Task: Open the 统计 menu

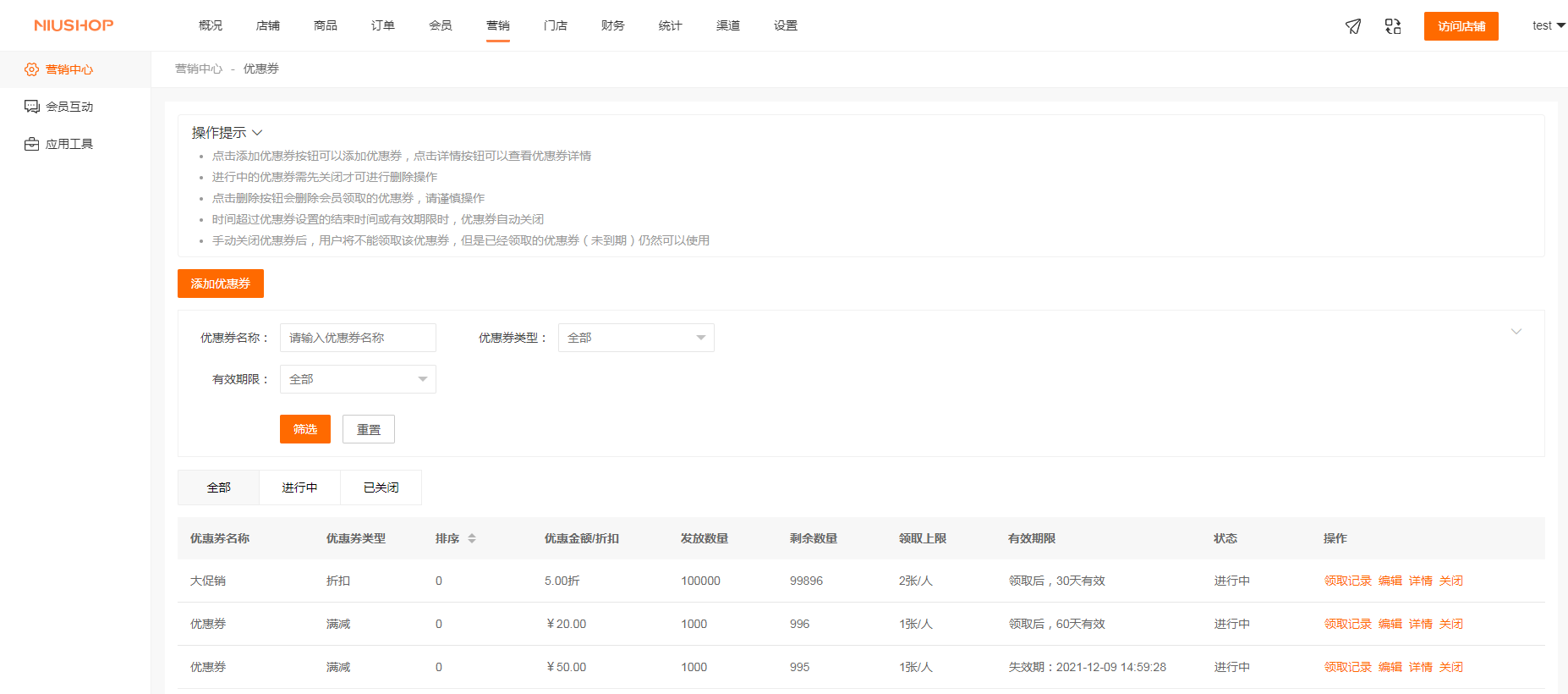Action: 671,25
